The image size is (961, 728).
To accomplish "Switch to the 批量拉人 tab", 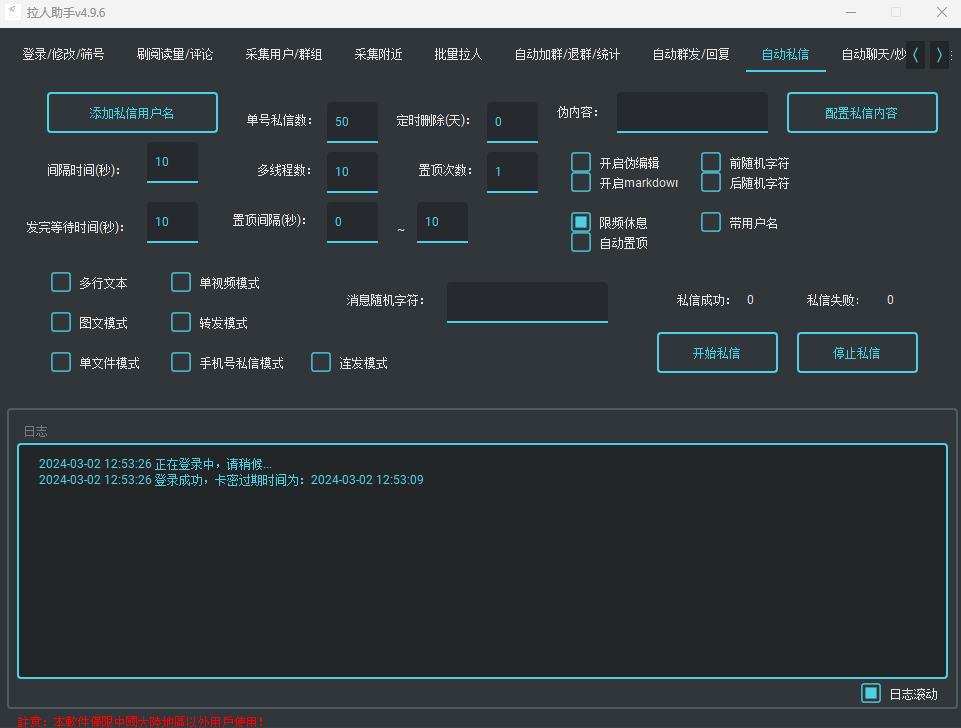I will [x=458, y=55].
